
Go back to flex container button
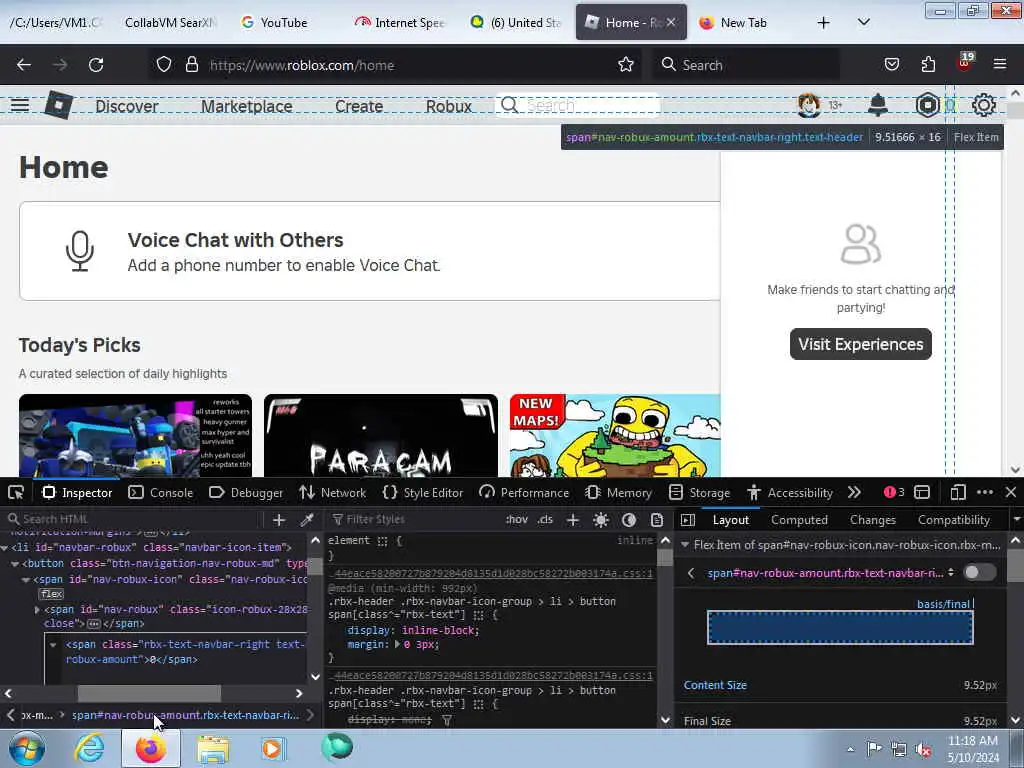691,573
